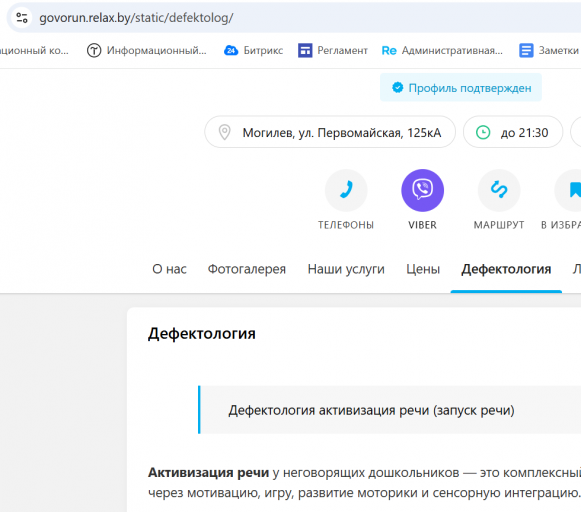Click the Re icon of Административная bookmark

[x=389, y=50]
